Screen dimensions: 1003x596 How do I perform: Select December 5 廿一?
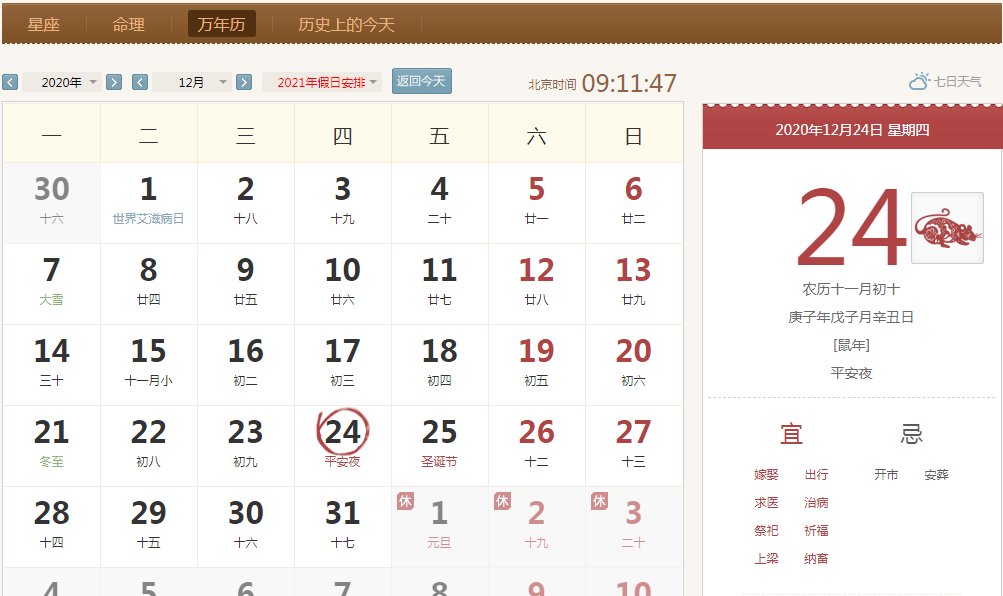(537, 203)
